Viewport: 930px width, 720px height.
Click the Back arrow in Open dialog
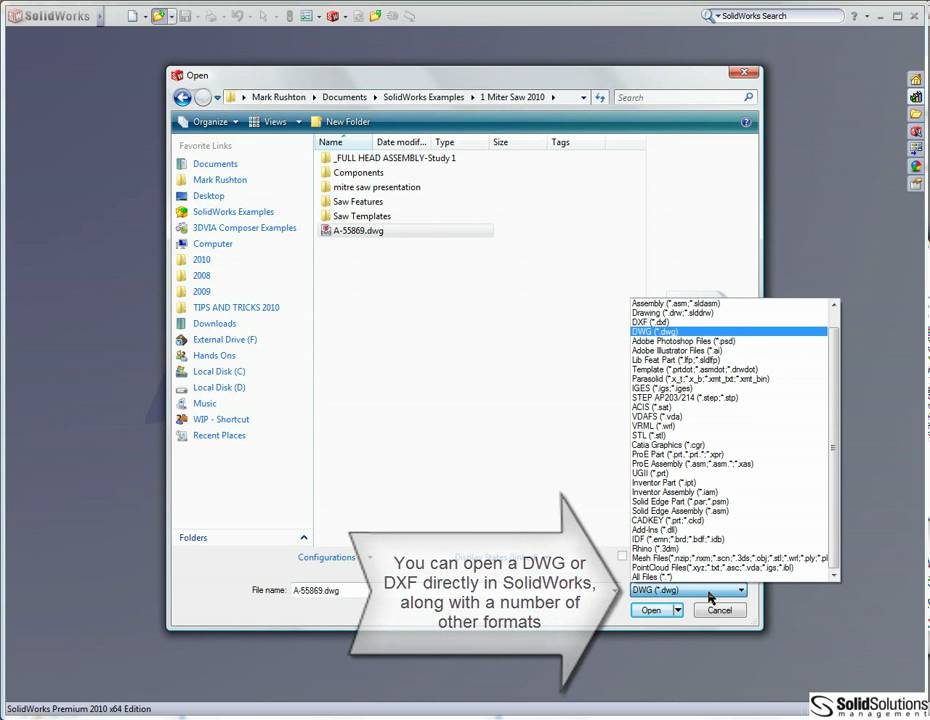tap(183, 97)
